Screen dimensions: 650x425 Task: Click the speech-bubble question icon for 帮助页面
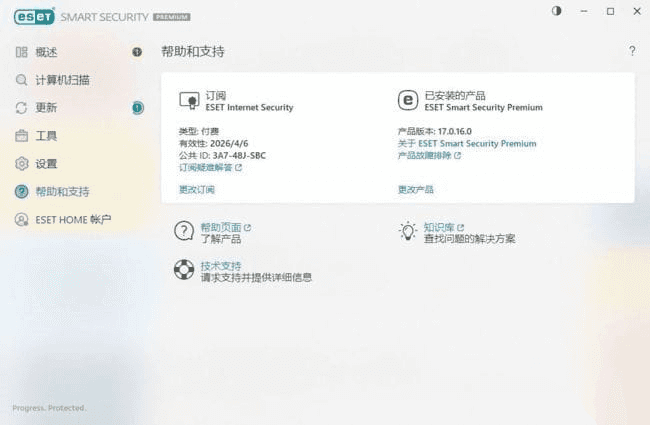184,231
